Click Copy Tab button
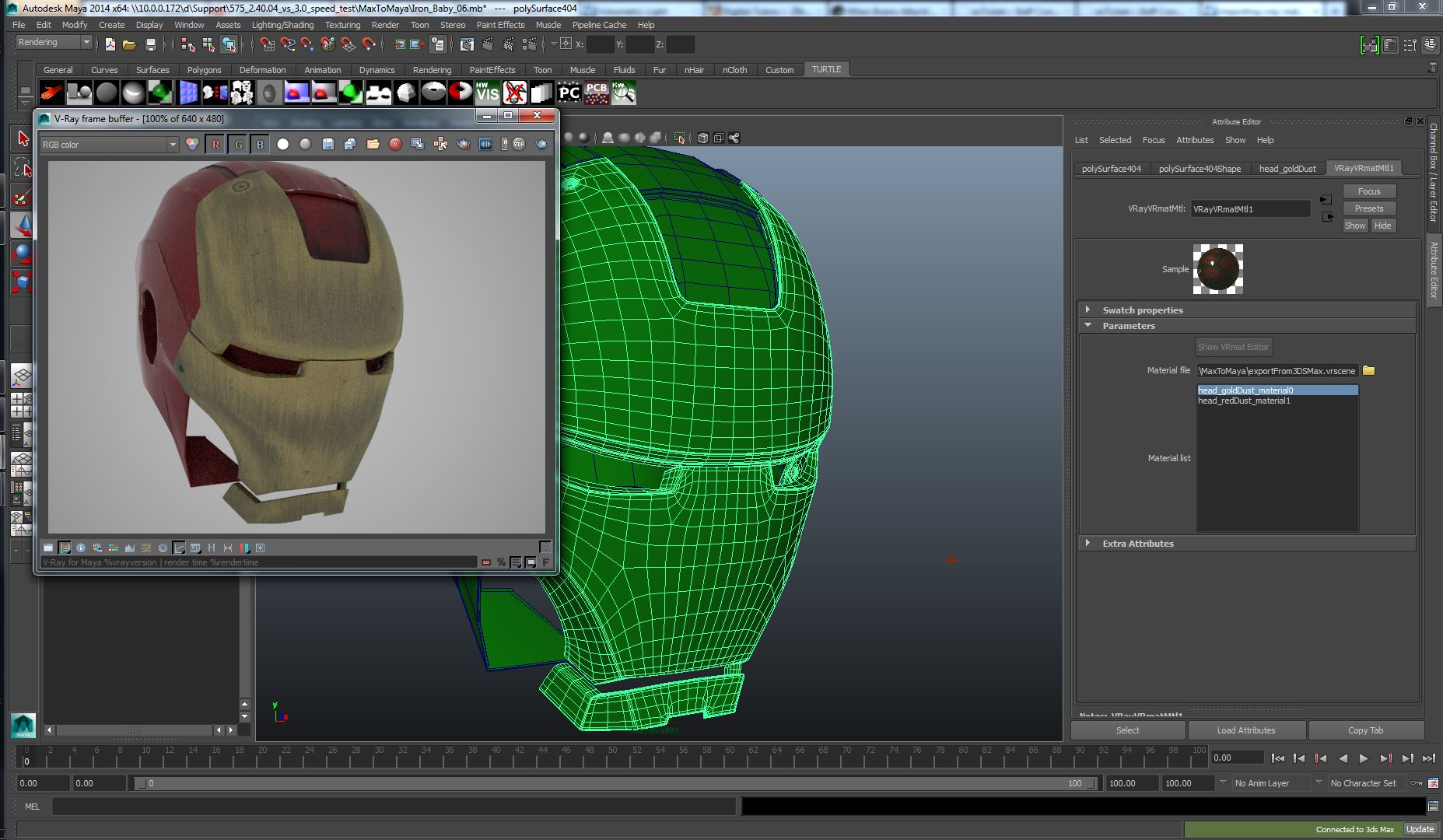This screenshot has width=1443, height=840. 1365,730
